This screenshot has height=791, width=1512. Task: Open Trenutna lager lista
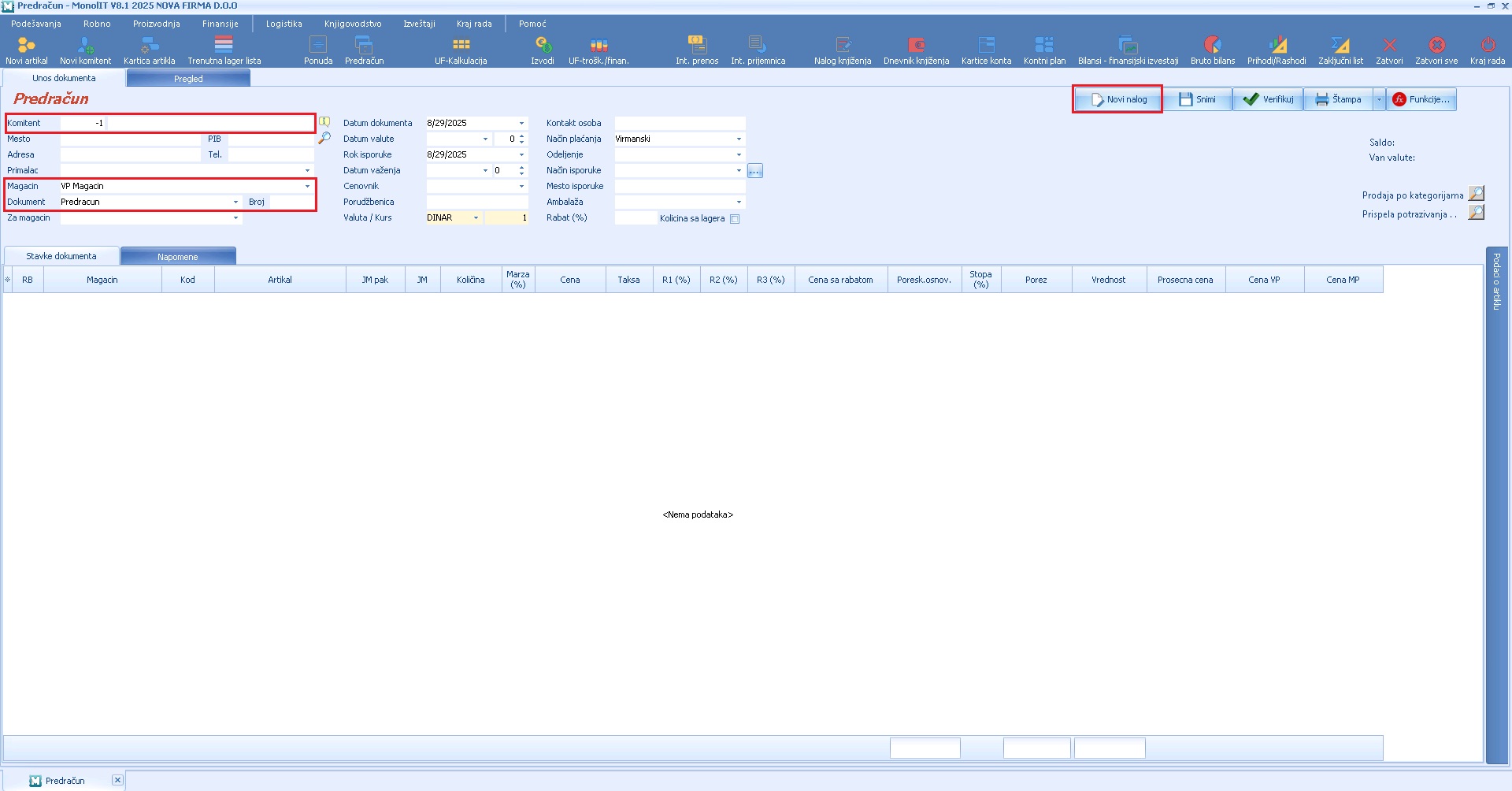tap(224, 50)
